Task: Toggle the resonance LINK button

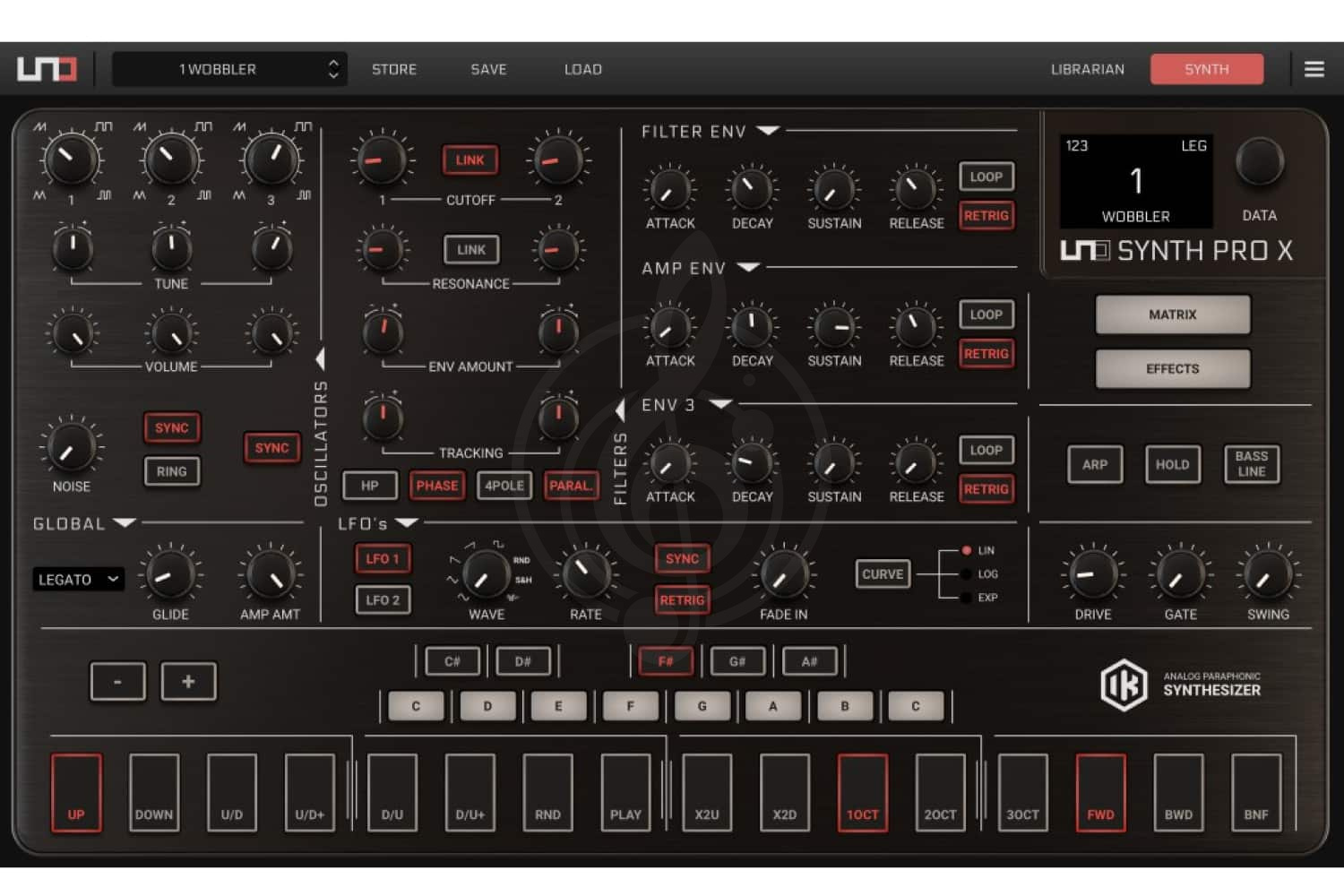Action: tap(471, 250)
